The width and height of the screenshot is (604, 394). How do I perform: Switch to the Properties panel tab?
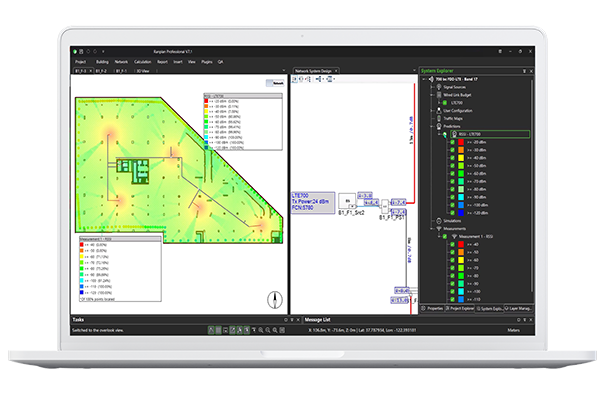pos(433,308)
